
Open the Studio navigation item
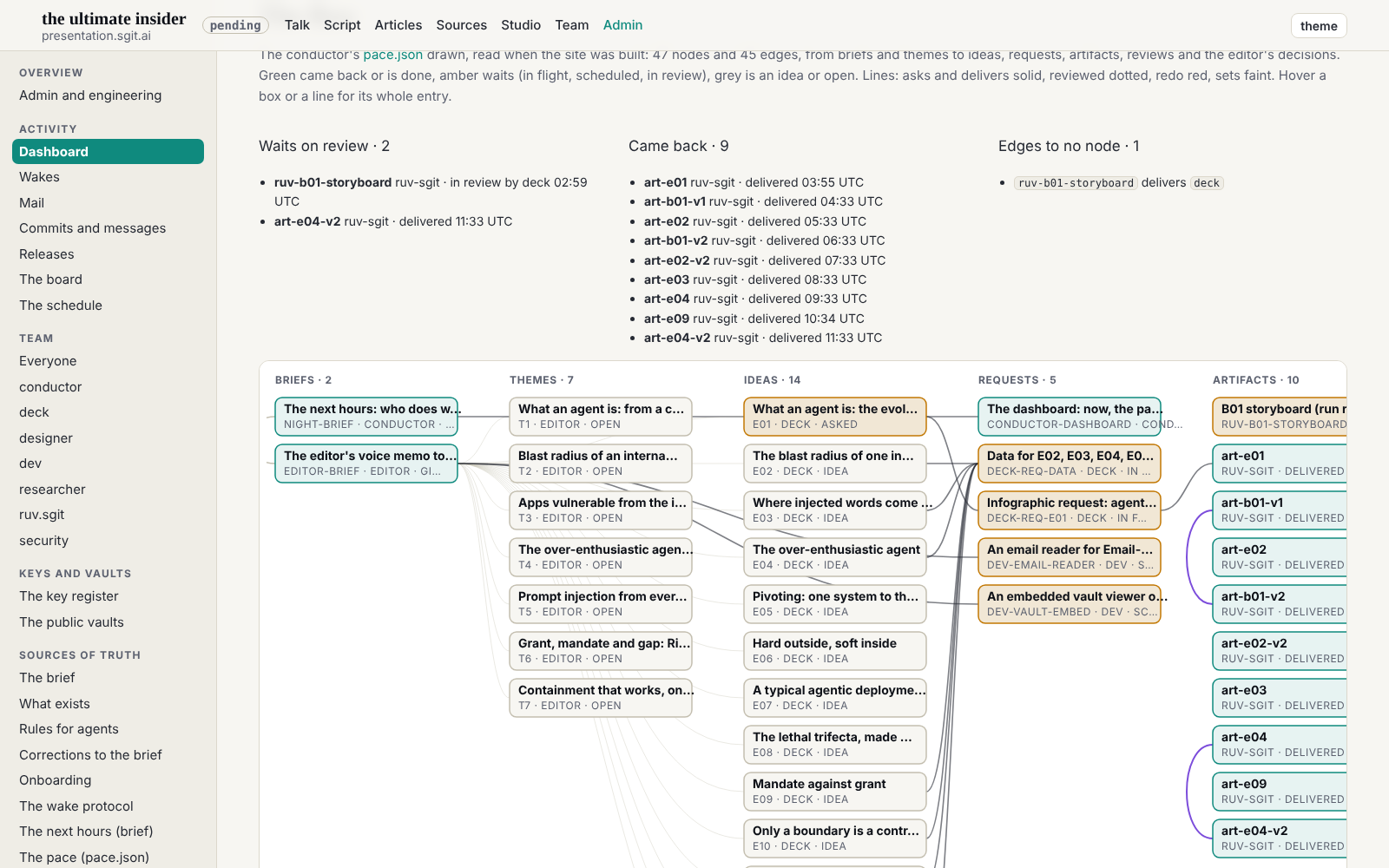coord(521,25)
